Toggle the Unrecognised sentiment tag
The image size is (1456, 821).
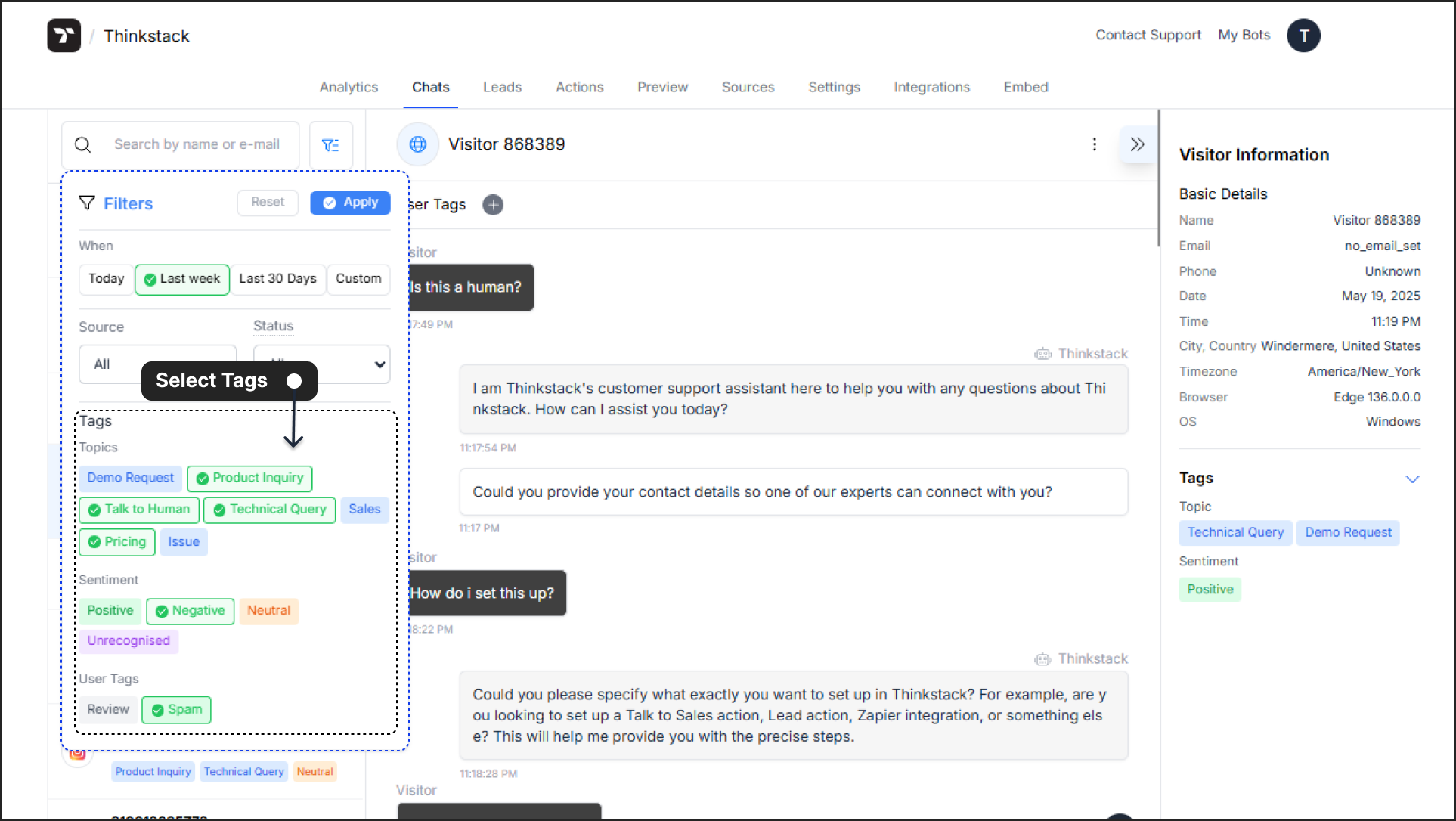coord(129,641)
